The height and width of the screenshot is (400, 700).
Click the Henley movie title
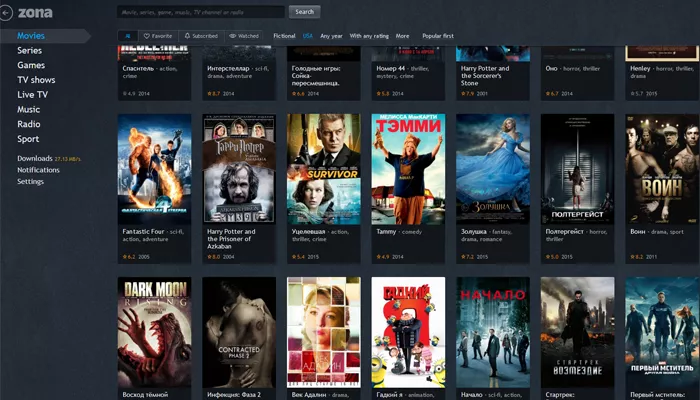coord(640,69)
